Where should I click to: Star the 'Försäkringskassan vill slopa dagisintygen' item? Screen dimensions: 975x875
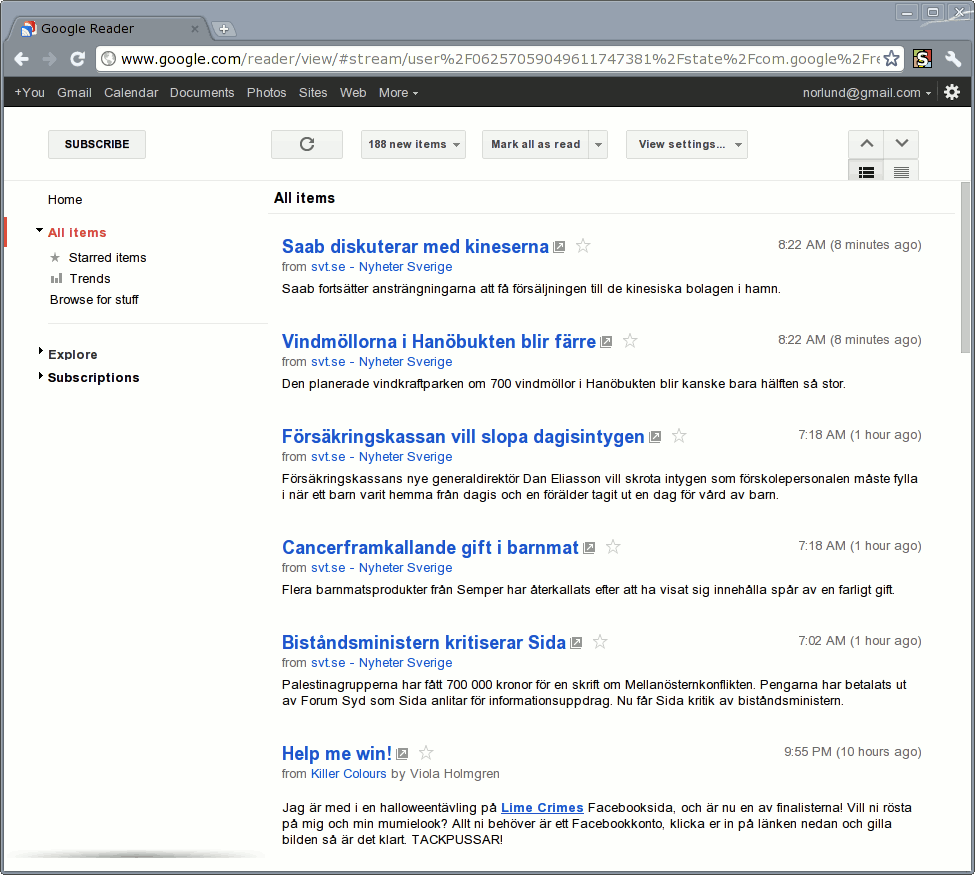pyautogui.click(x=679, y=436)
